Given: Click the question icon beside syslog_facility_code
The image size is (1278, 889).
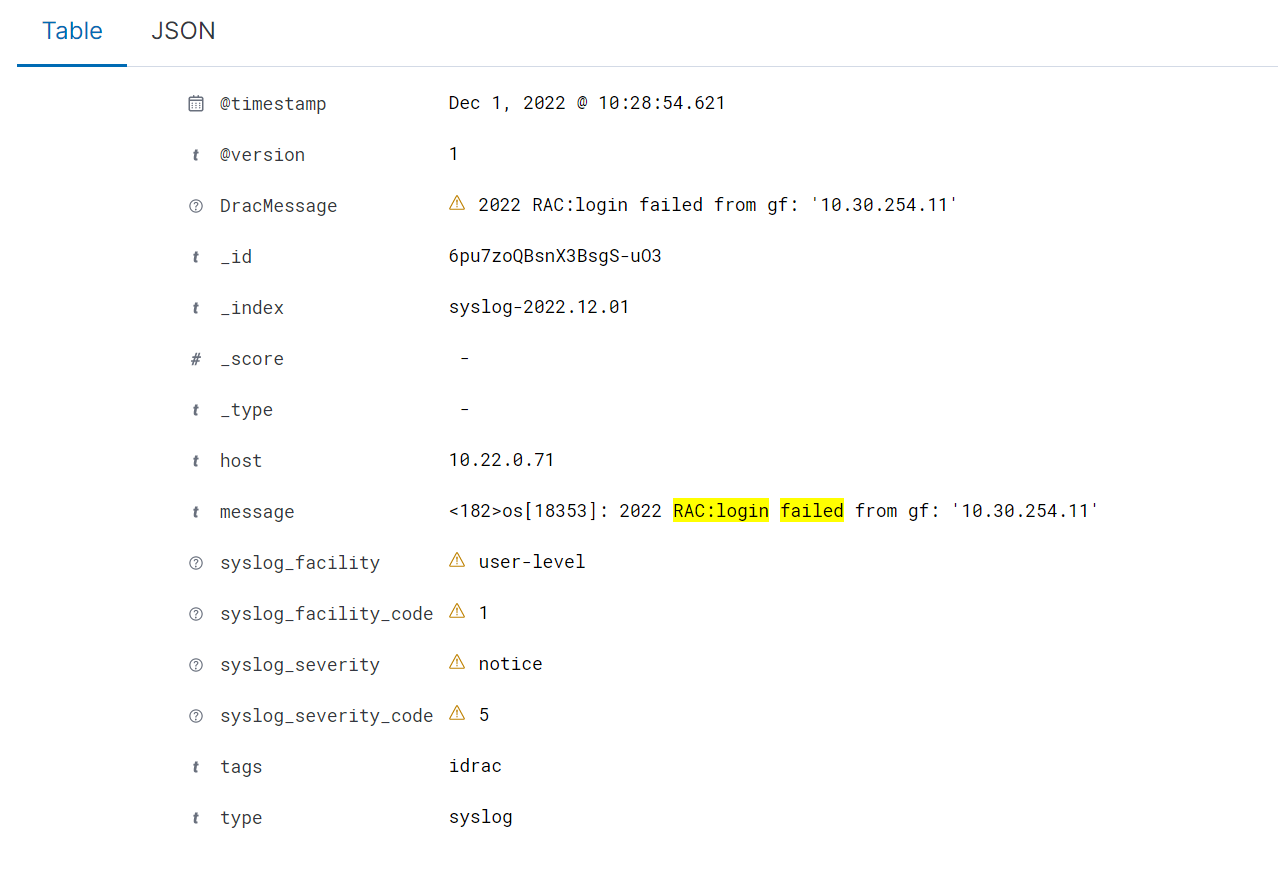Looking at the screenshot, I should (x=196, y=614).
